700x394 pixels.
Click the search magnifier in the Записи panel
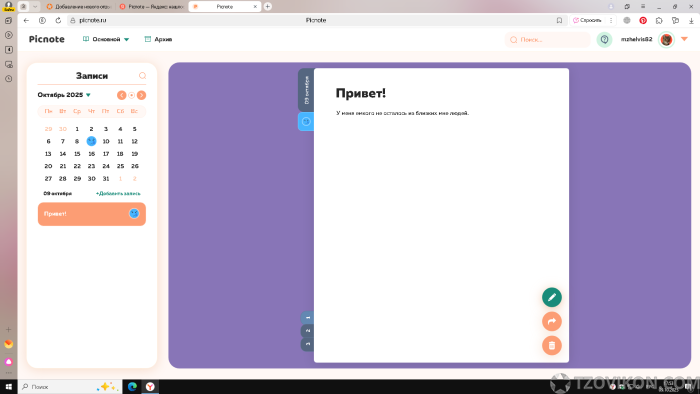coord(142,76)
